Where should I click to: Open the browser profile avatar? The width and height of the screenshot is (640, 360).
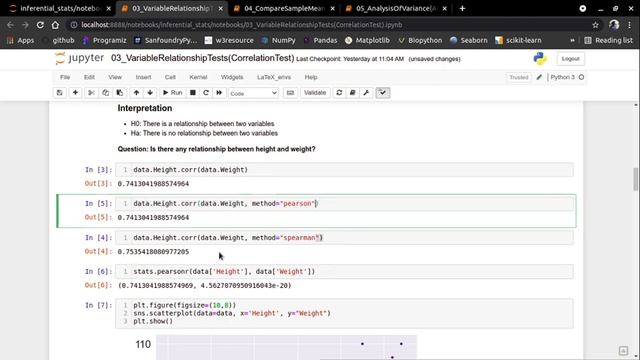(x=614, y=25)
